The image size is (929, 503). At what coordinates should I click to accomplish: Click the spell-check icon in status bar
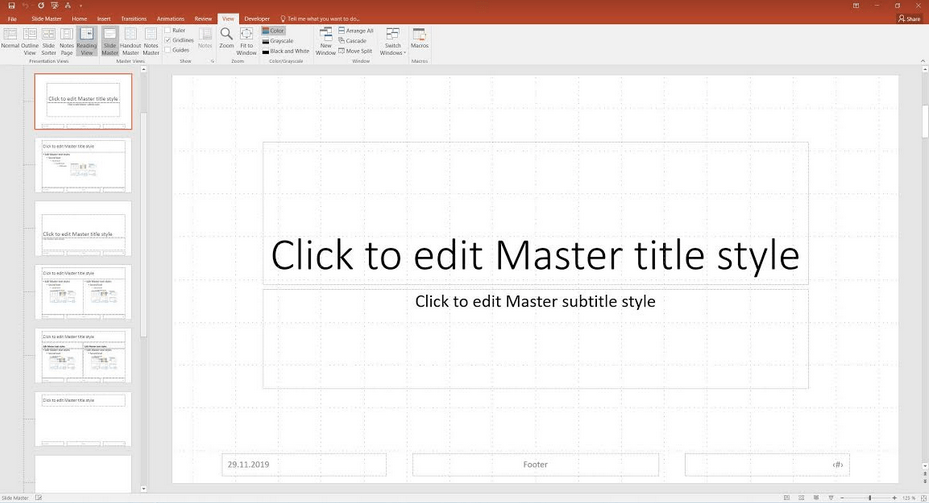coord(39,498)
